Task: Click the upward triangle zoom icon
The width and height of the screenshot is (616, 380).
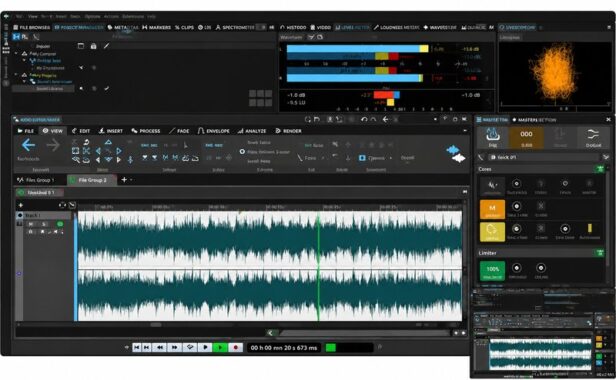Action: coord(108,142)
